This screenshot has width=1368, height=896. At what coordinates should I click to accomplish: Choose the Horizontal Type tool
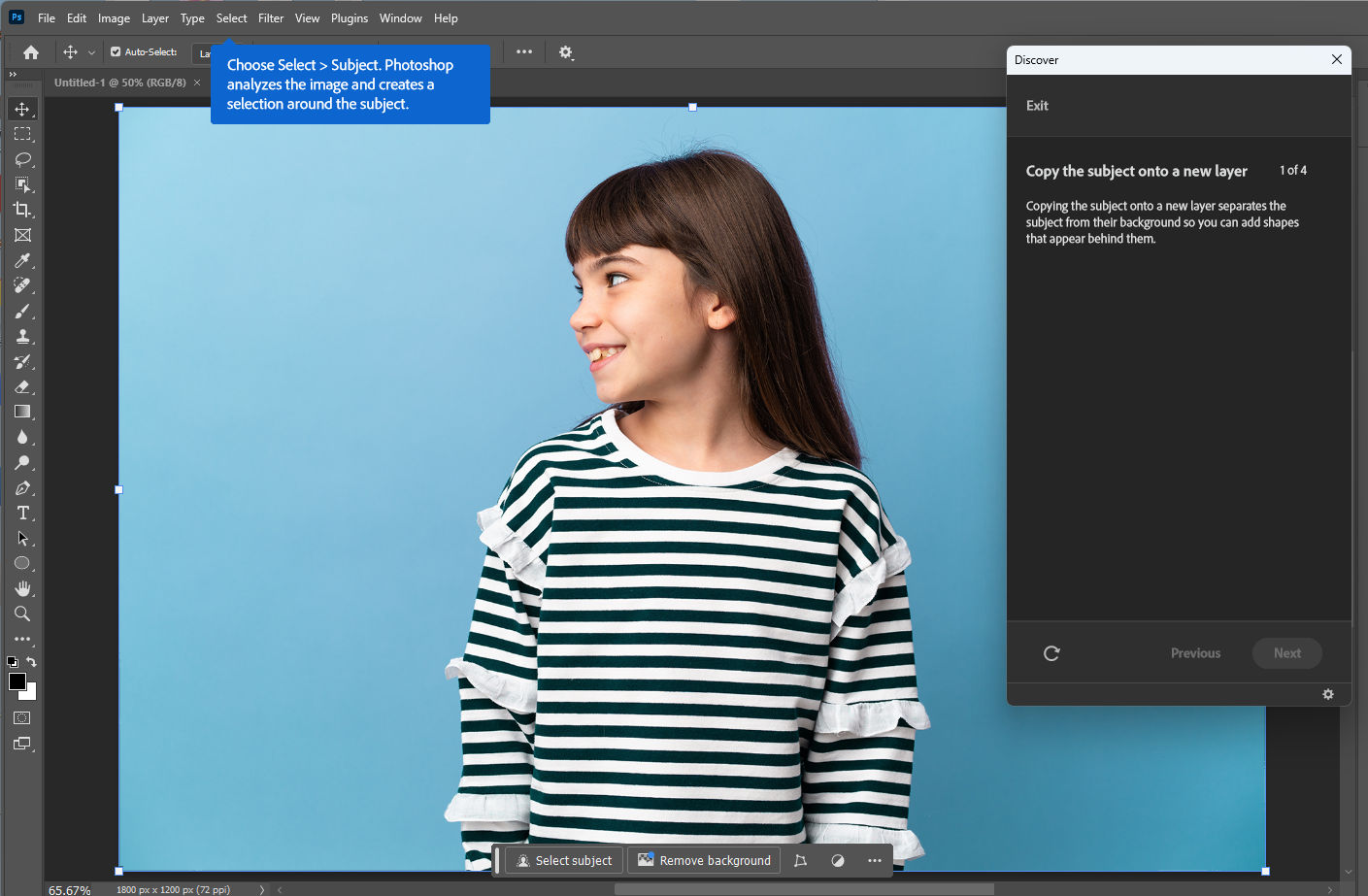[x=22, y=514]
